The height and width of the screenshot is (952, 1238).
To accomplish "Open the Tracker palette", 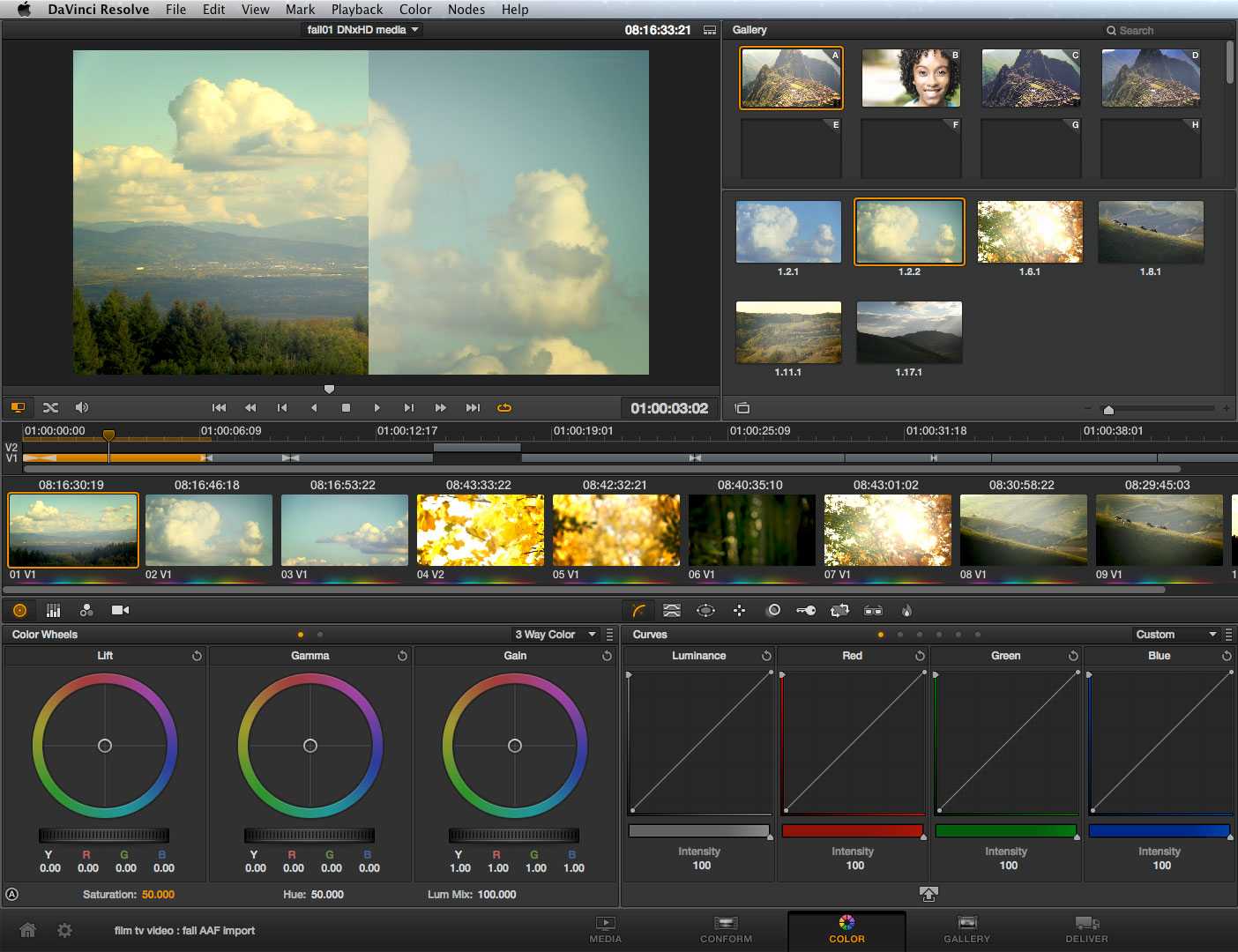I will click(739, 610).
